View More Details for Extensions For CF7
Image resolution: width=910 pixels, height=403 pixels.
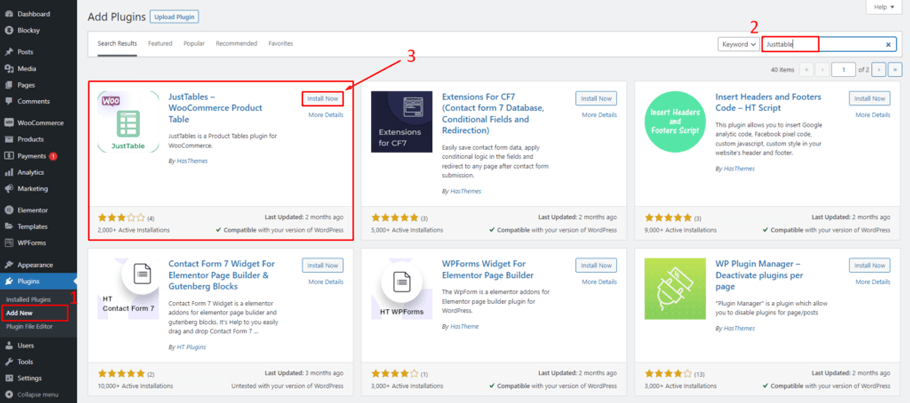pyautogui.click(x=599, y=115)
